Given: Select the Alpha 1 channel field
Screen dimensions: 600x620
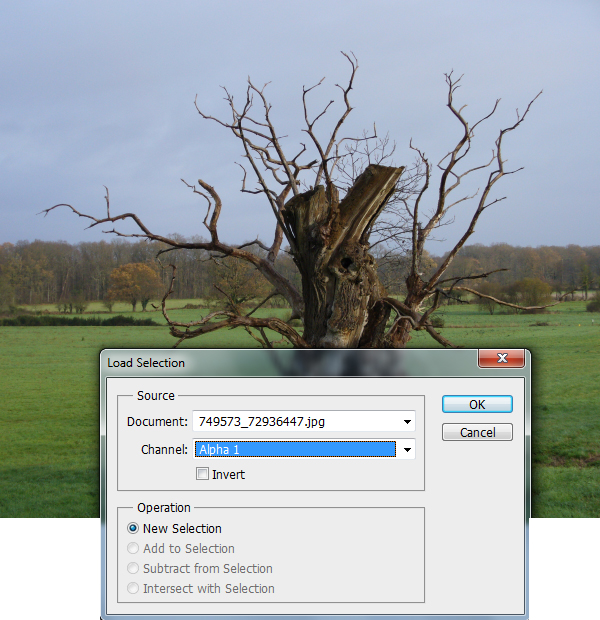Looking at the screenshot, I should coord(295,450).
